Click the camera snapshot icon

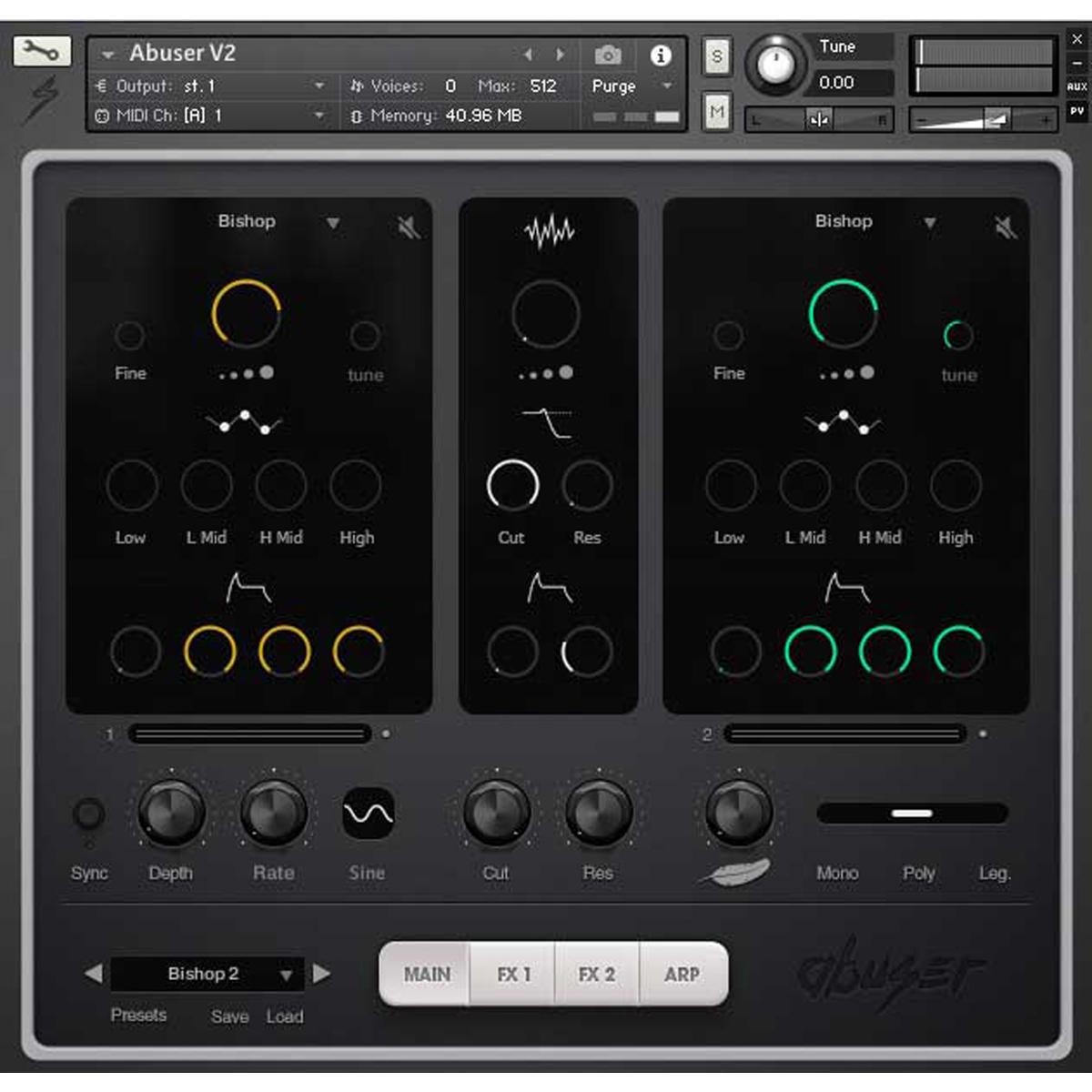point(608,56)
